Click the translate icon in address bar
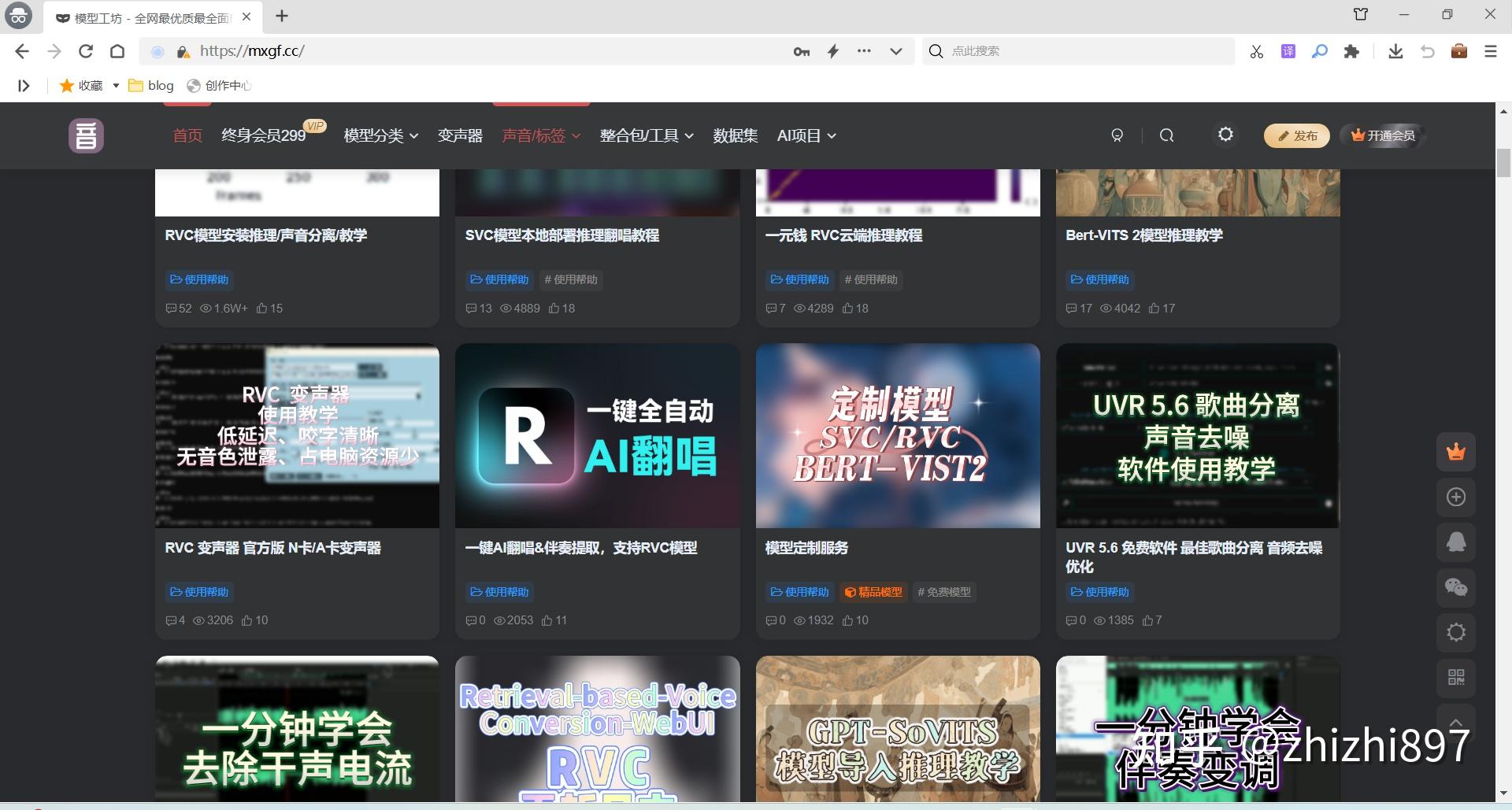Image resolution: width=1512 pixels, height=810 pixels. point(1288,50)
